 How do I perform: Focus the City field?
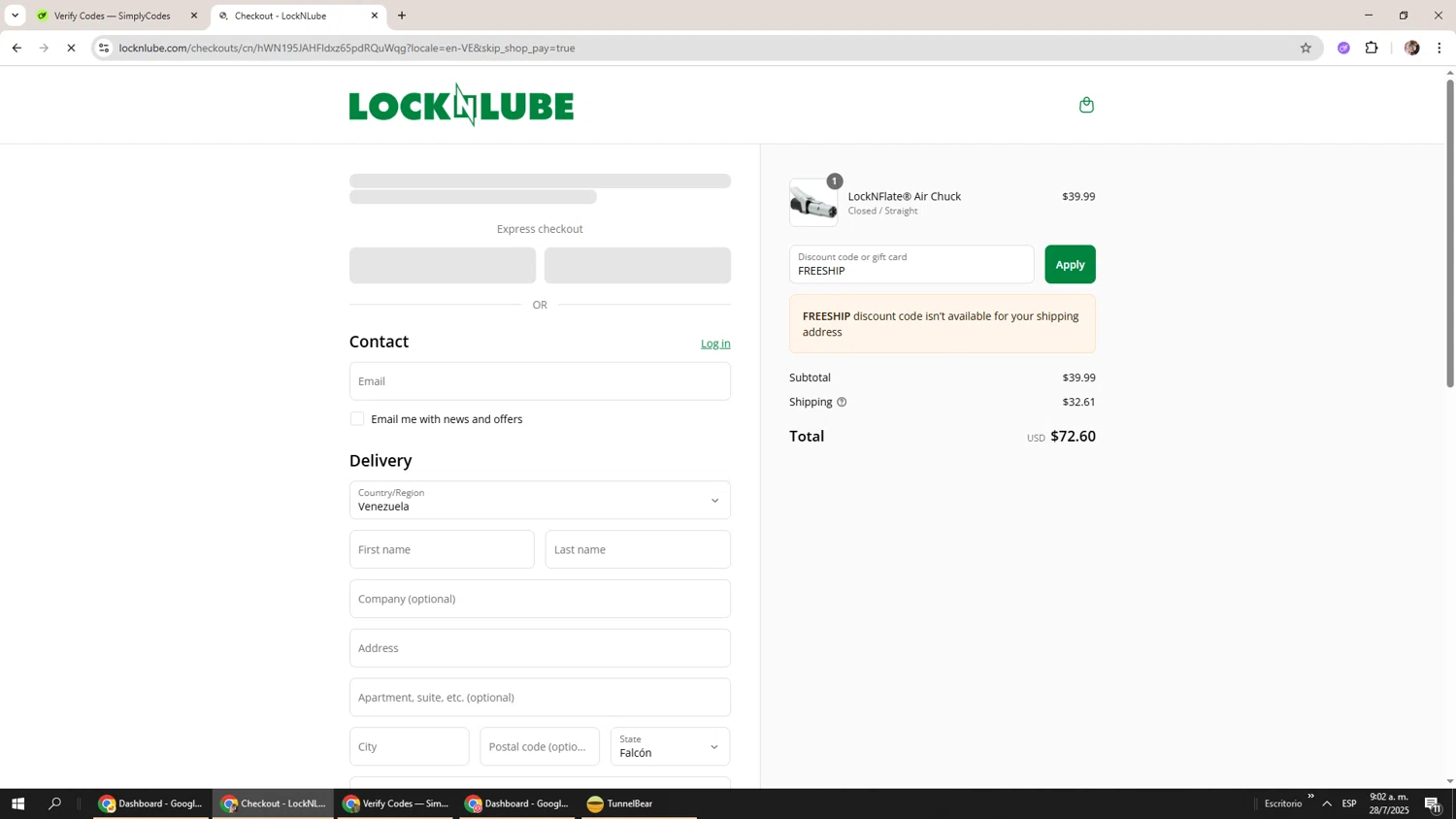(409, 747)
